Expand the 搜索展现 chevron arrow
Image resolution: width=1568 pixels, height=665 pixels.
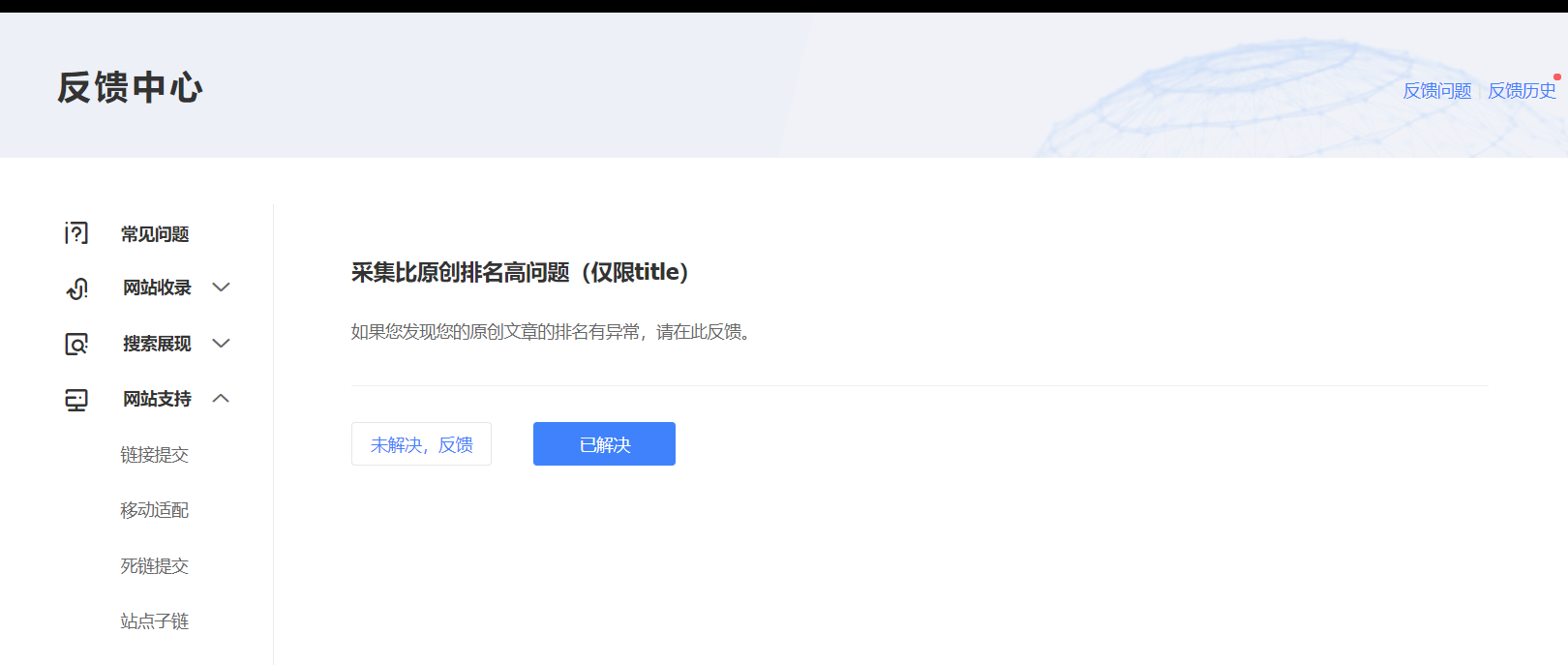click(x=221, y=344)
